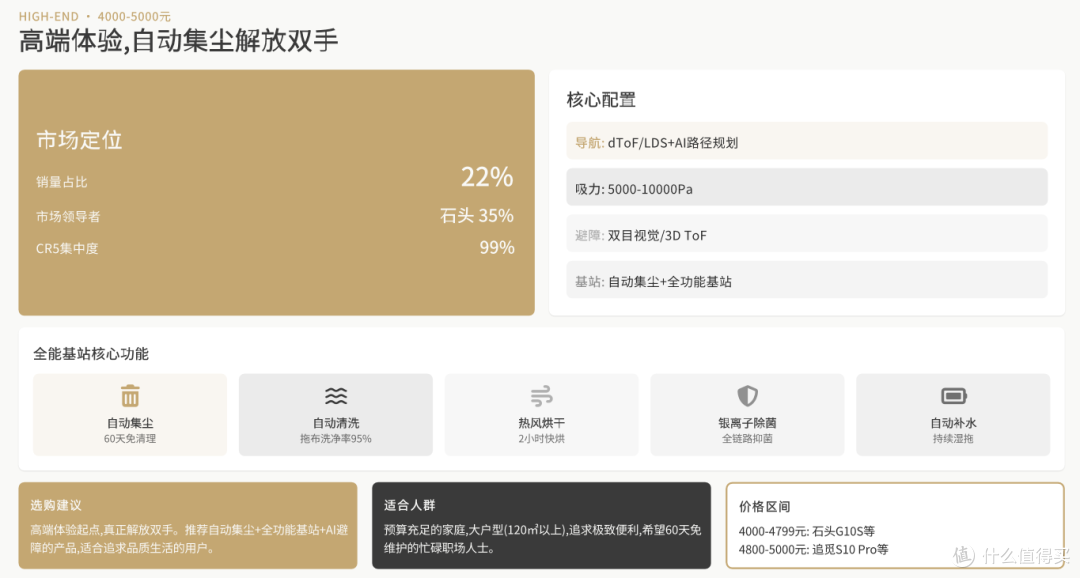
Task: Click the 石头 35% market leader value
Action: [477, 216]
